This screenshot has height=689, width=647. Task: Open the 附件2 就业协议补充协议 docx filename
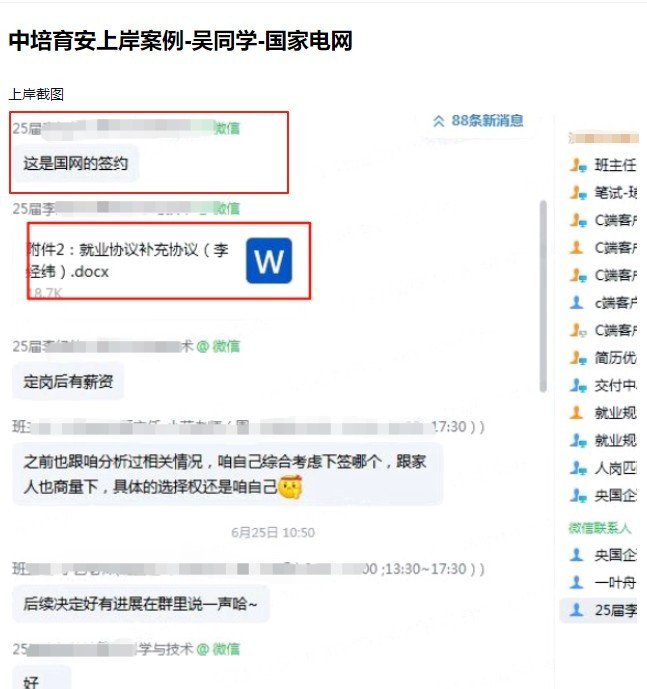pyautogui.click(x=127, y=261)
